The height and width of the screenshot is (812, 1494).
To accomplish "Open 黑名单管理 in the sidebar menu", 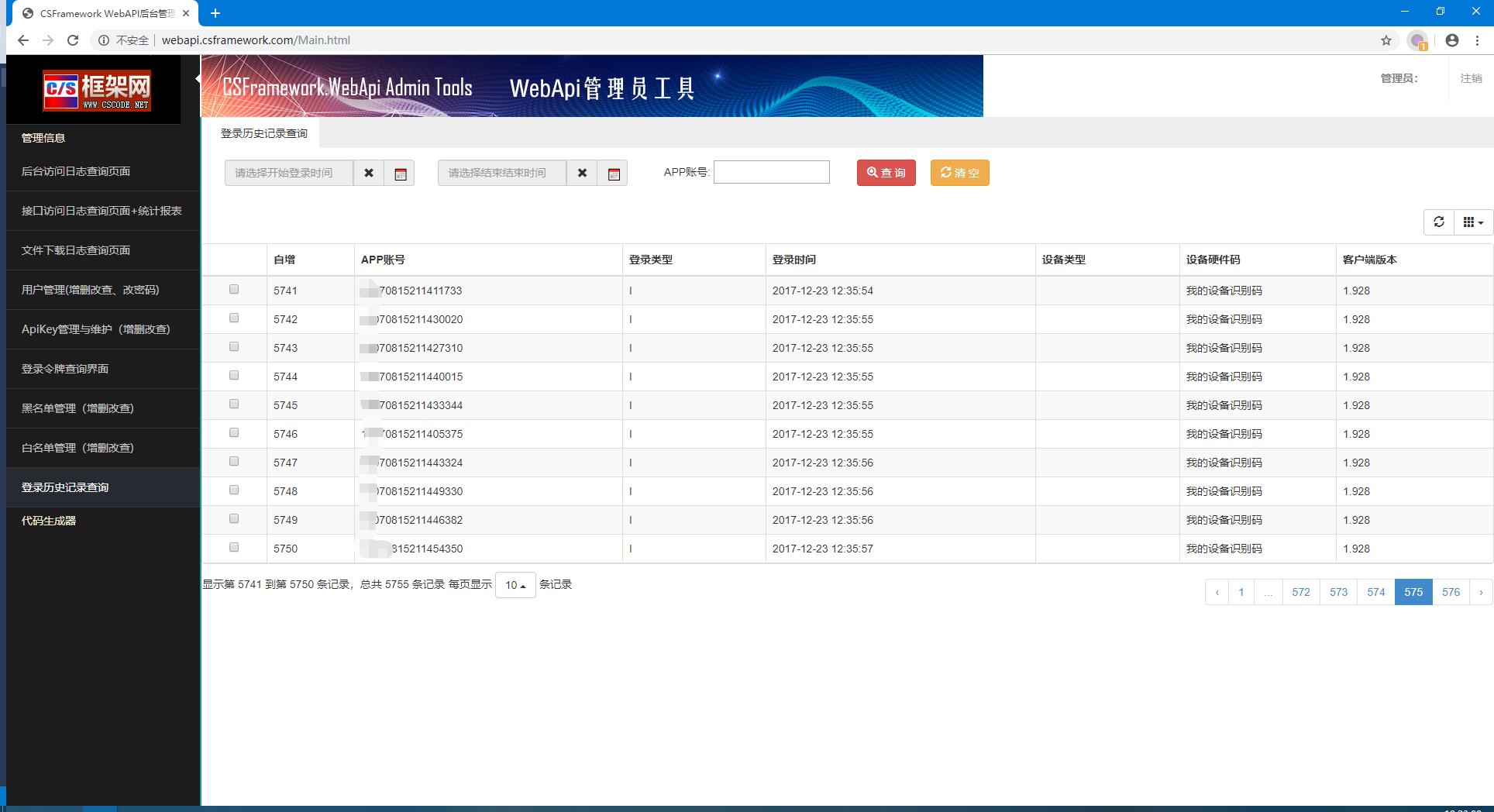I will click(77, 408).
